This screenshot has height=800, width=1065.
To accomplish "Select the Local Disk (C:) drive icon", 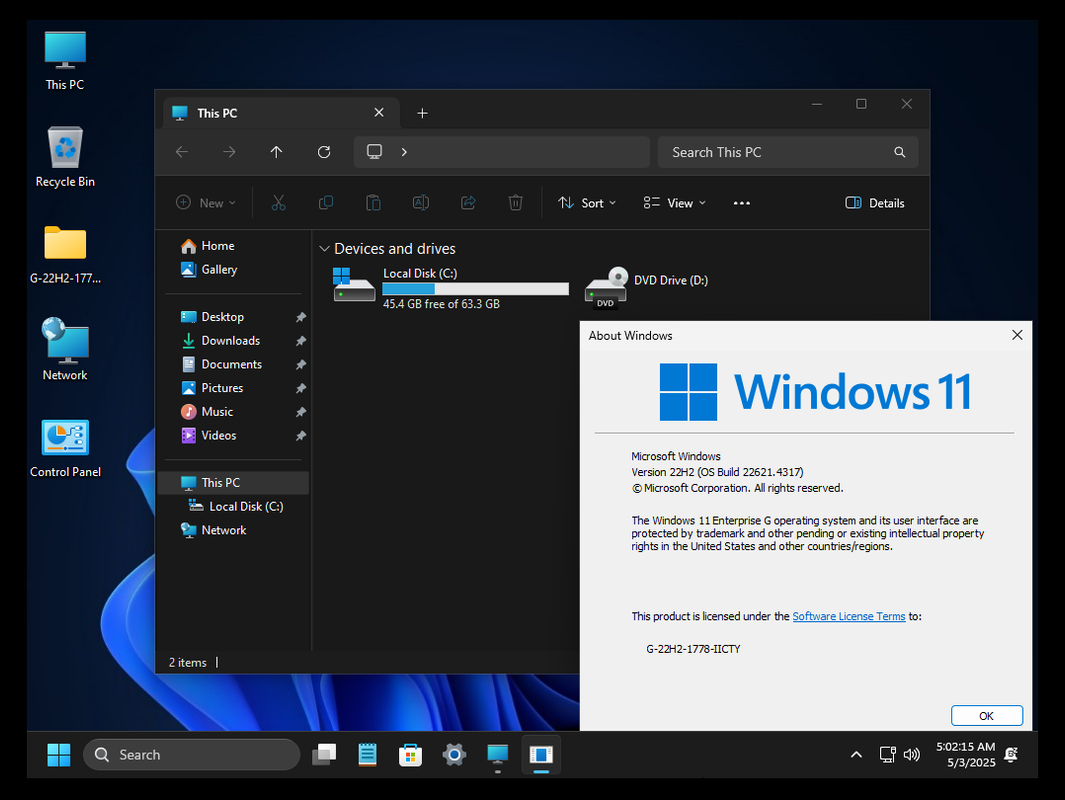I will (x=354, y=285).
